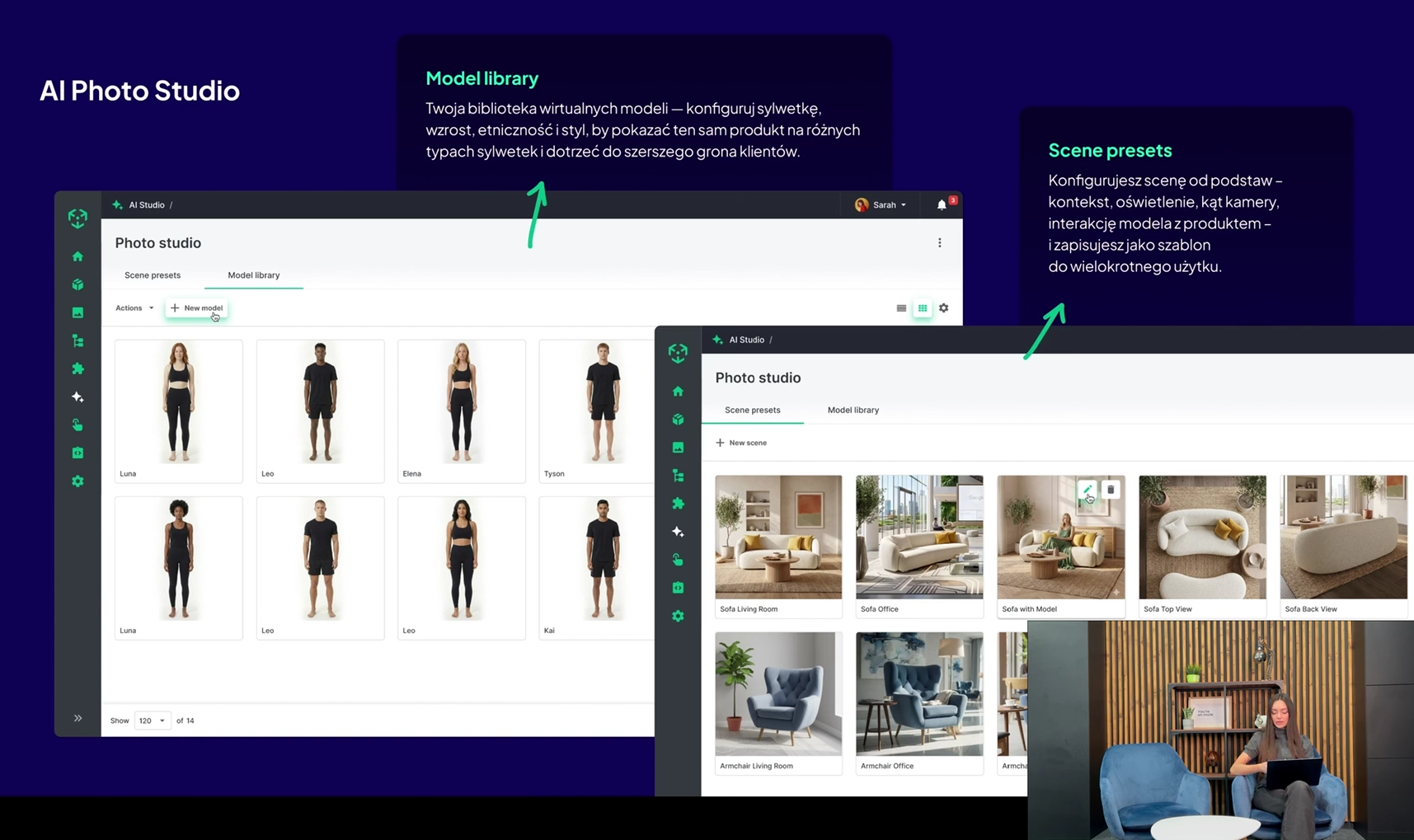1414x840 pixels.
Task: Expand back window sidebar with double chevron
Action: click(78, 718)
